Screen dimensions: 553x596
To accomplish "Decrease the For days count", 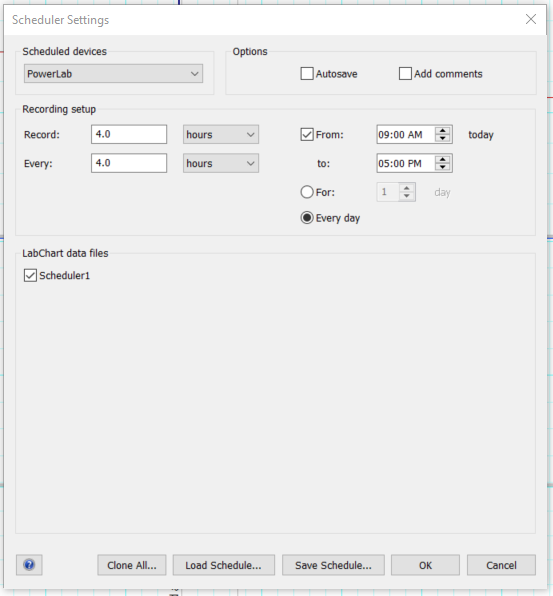I will pyautogui.click(x=407, y=196).
